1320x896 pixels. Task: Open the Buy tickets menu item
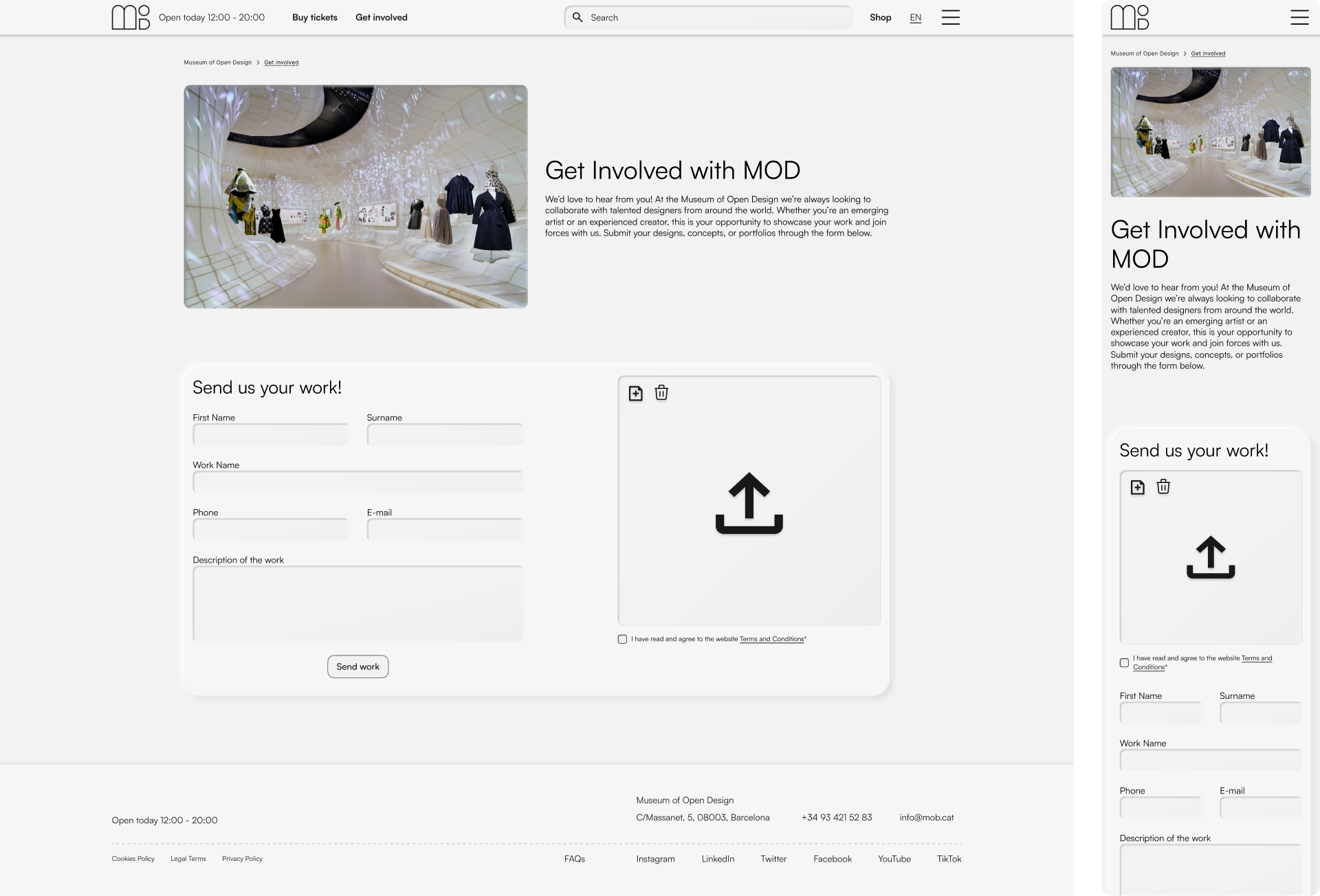(x=314, y=17)
